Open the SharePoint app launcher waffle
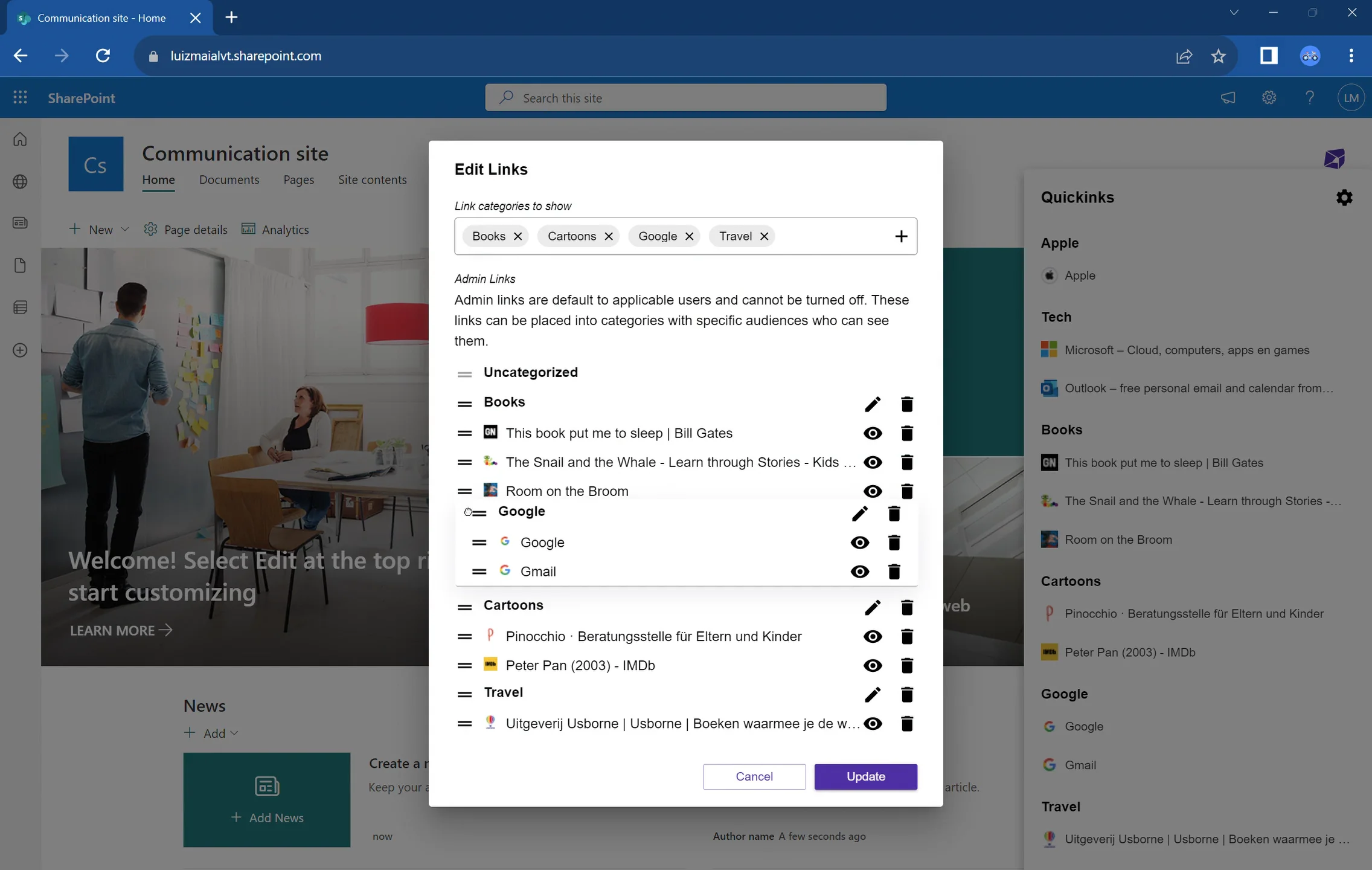Viewport: 1372px width, 870px height. click(x=20, y=97)
